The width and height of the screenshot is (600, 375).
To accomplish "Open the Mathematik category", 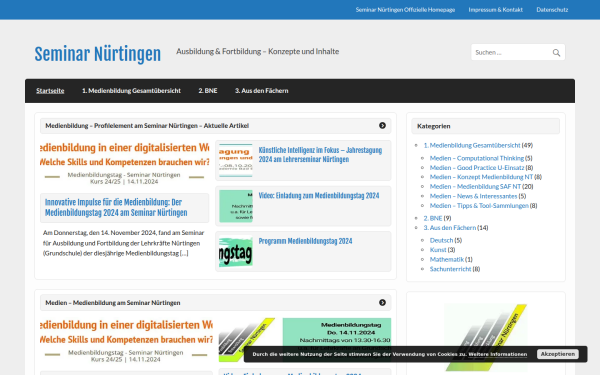I will [x=447, y=259].
